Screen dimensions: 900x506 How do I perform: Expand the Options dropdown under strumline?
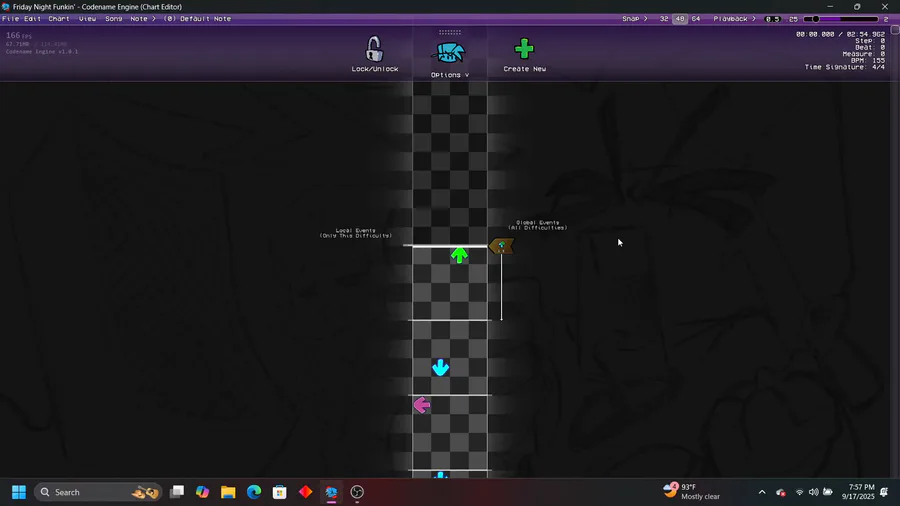(x=450, y=75)
